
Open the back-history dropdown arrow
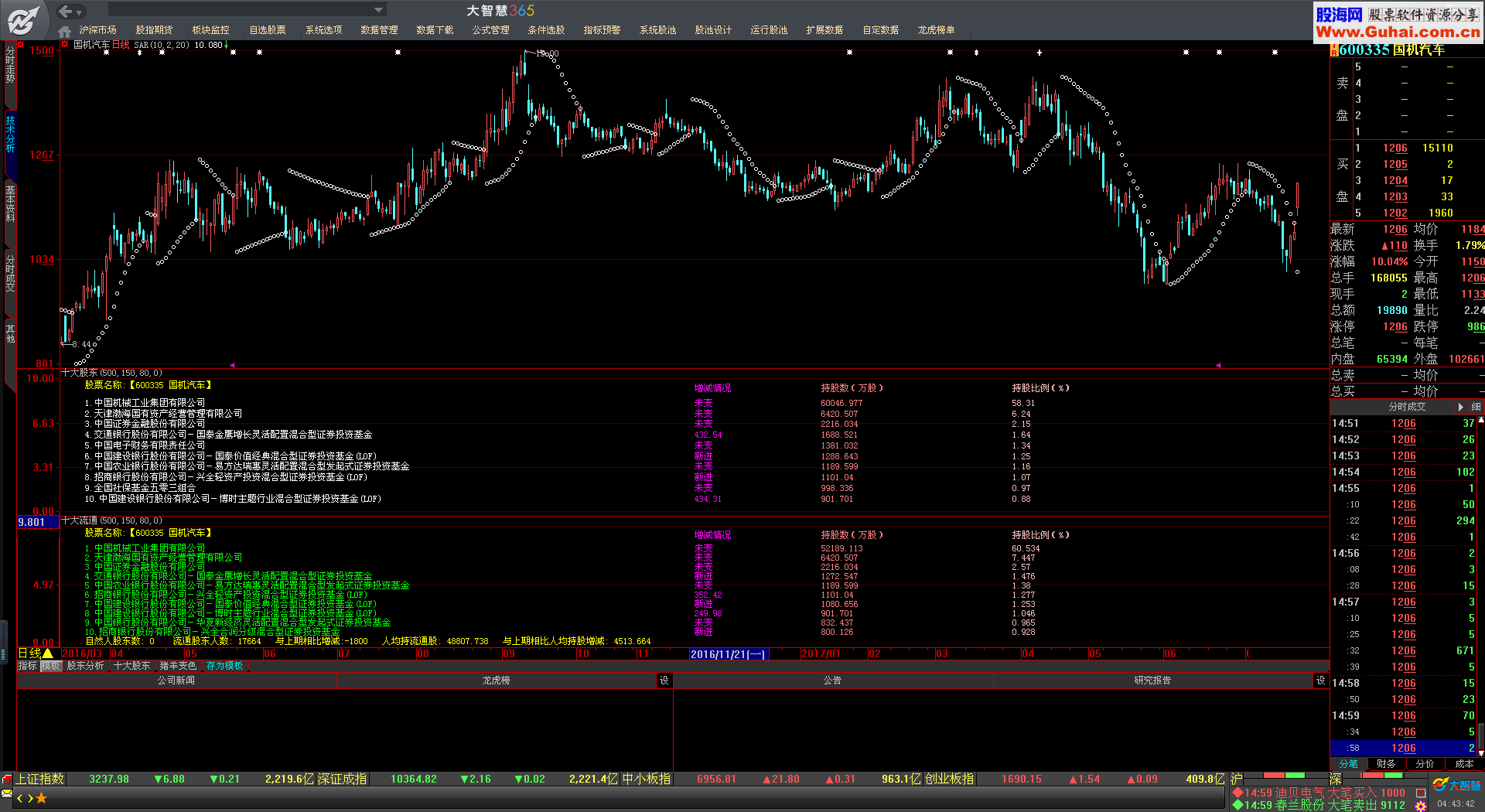[x=79, y=12]
